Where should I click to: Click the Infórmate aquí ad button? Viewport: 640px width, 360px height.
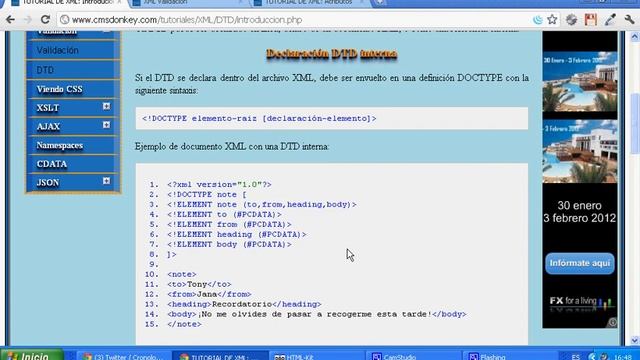tap(580, 263)
